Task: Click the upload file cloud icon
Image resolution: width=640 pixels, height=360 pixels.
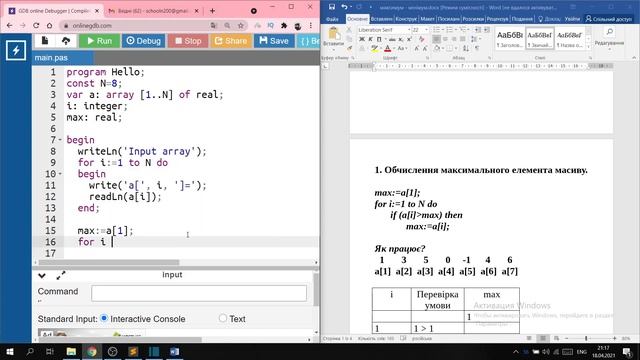Action: pyautogui.click(x=66, y=40)
